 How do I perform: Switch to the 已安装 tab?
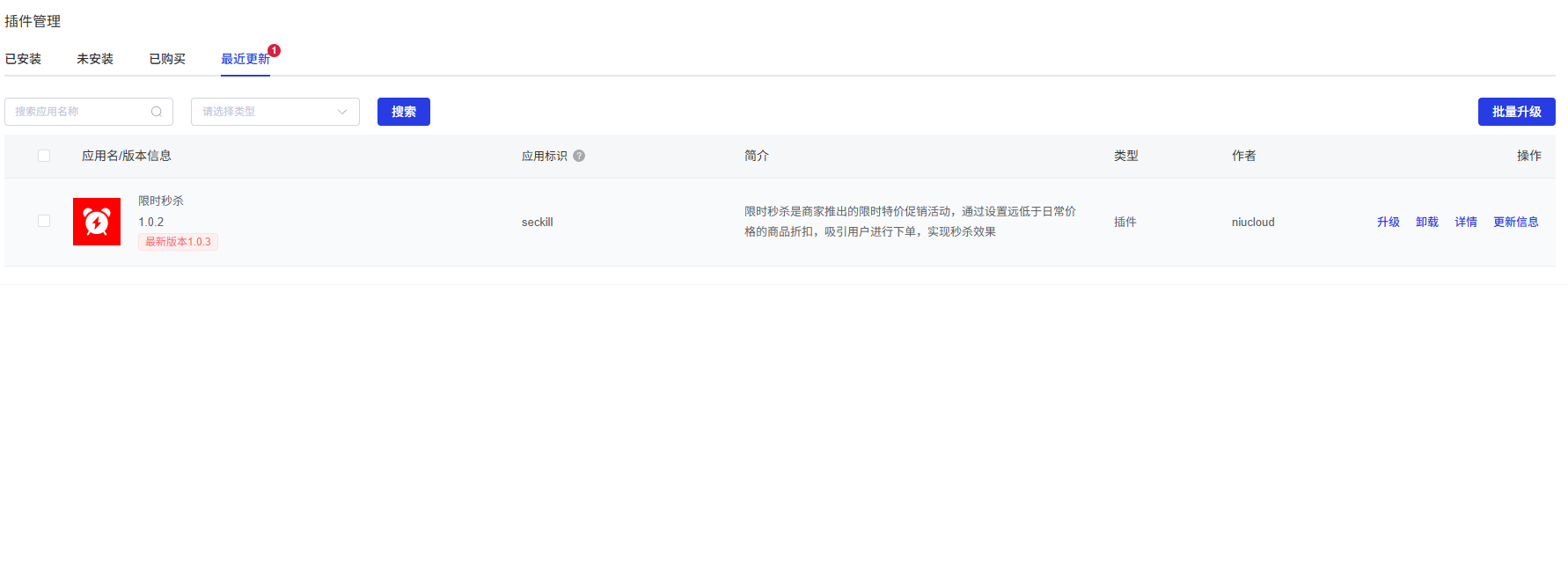23,59
